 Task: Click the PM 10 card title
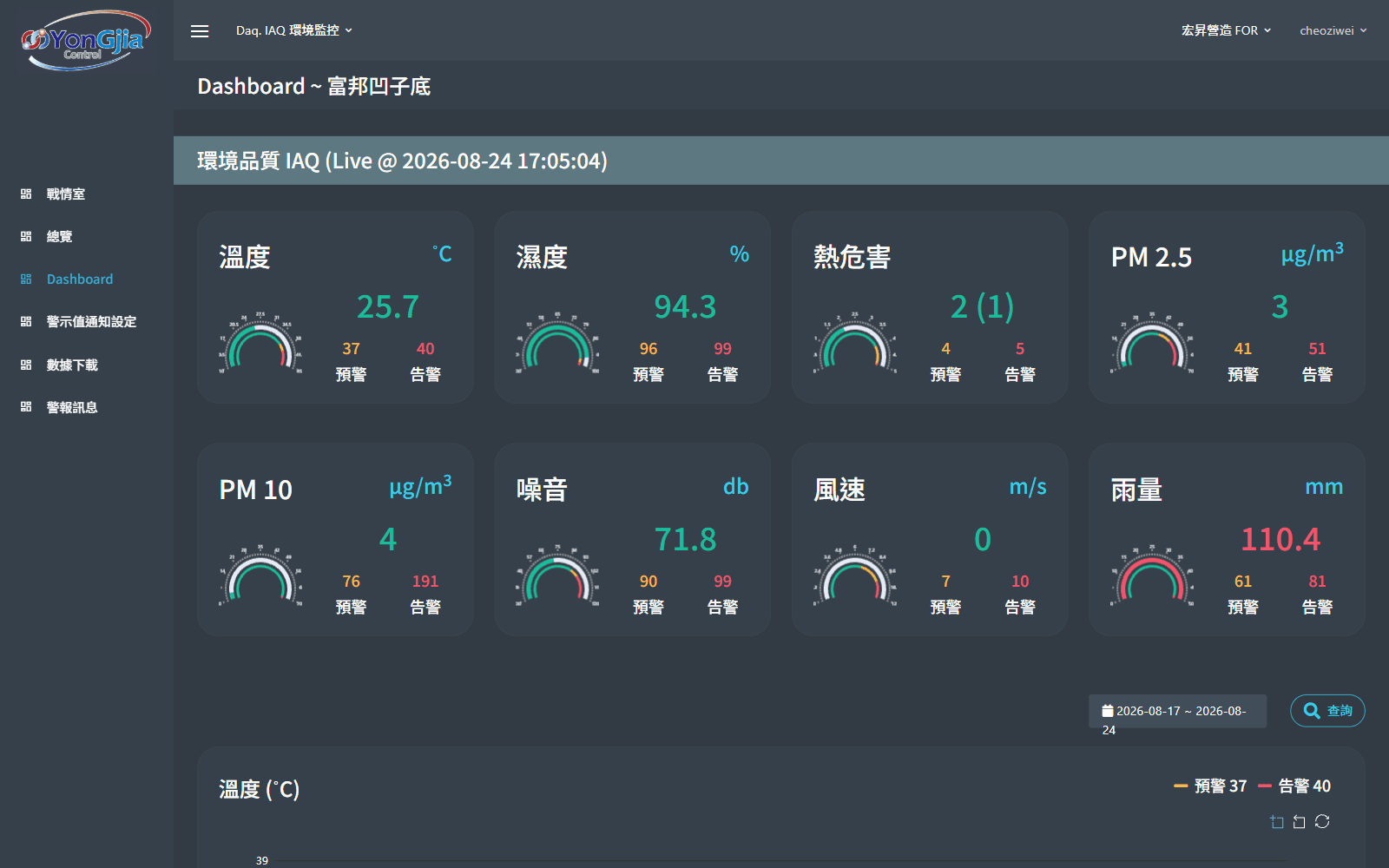pyautogui.click(x=255, y=490)
